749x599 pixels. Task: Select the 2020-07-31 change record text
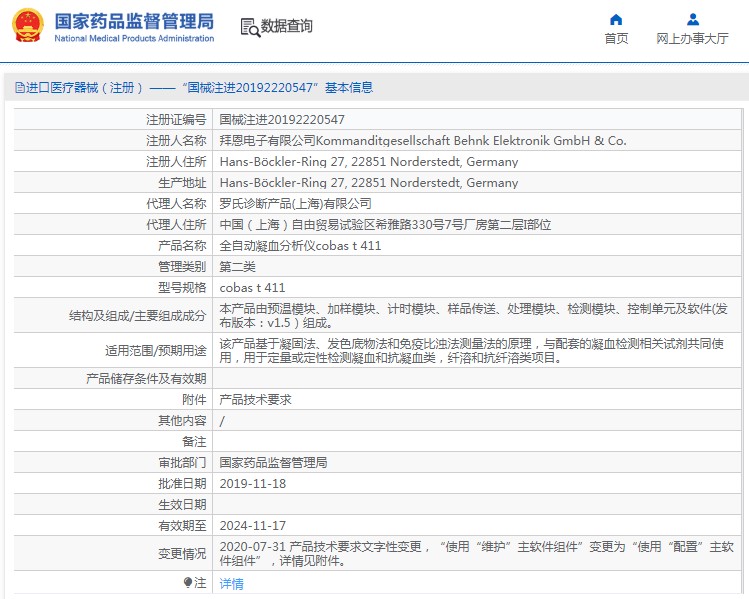click(476, 553)
